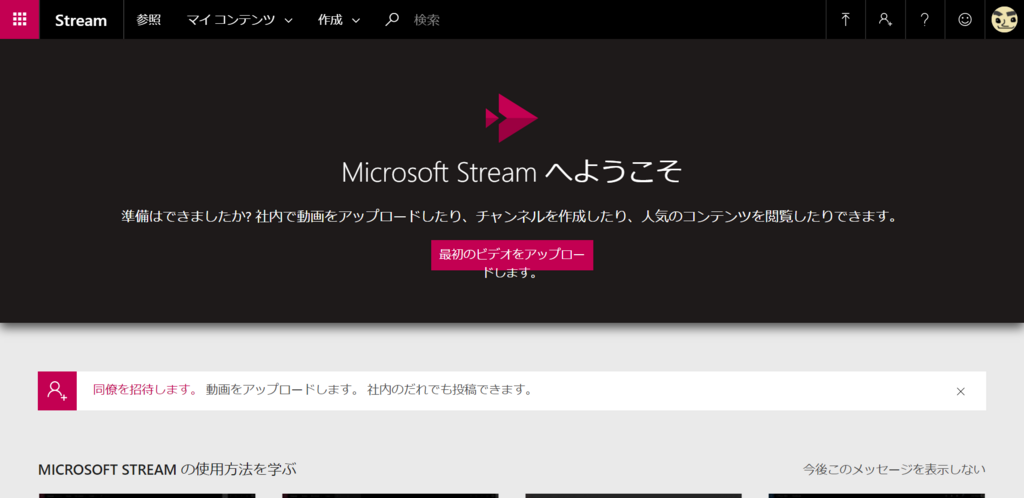Dismiss the invite banner with X

(961, 392)
